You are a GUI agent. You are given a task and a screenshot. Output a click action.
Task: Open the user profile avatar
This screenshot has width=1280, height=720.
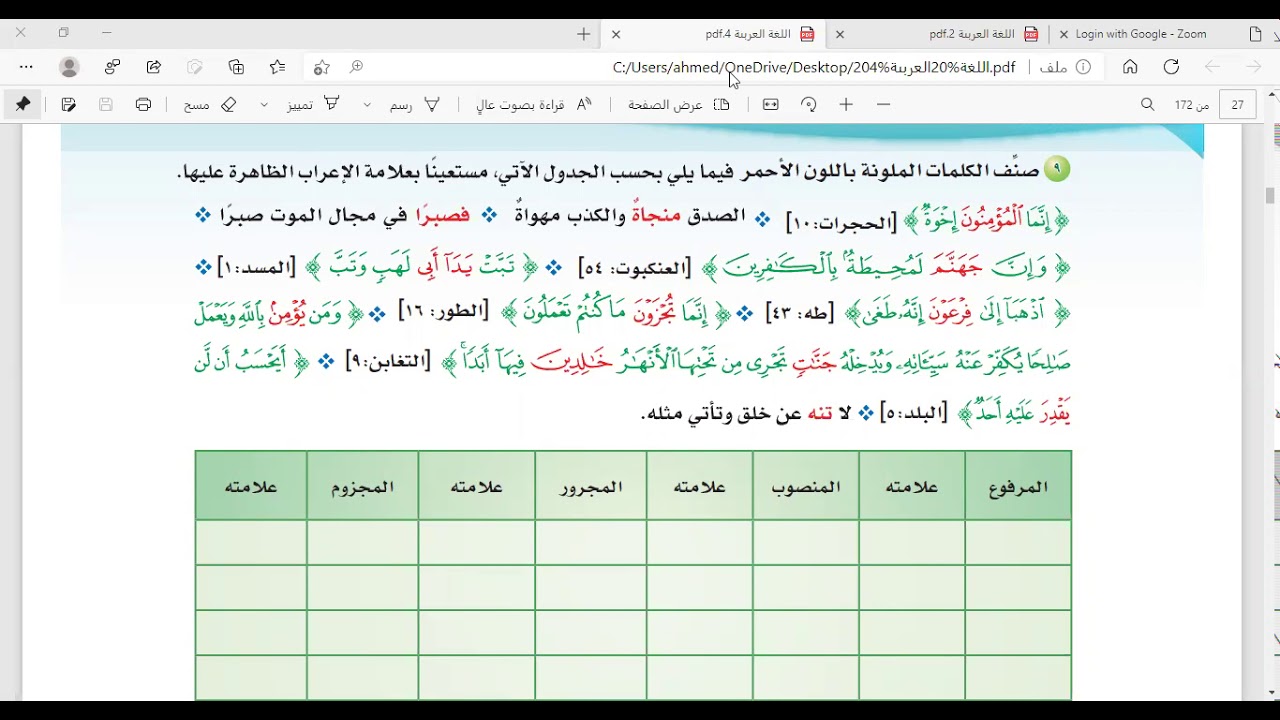(69, 67)
